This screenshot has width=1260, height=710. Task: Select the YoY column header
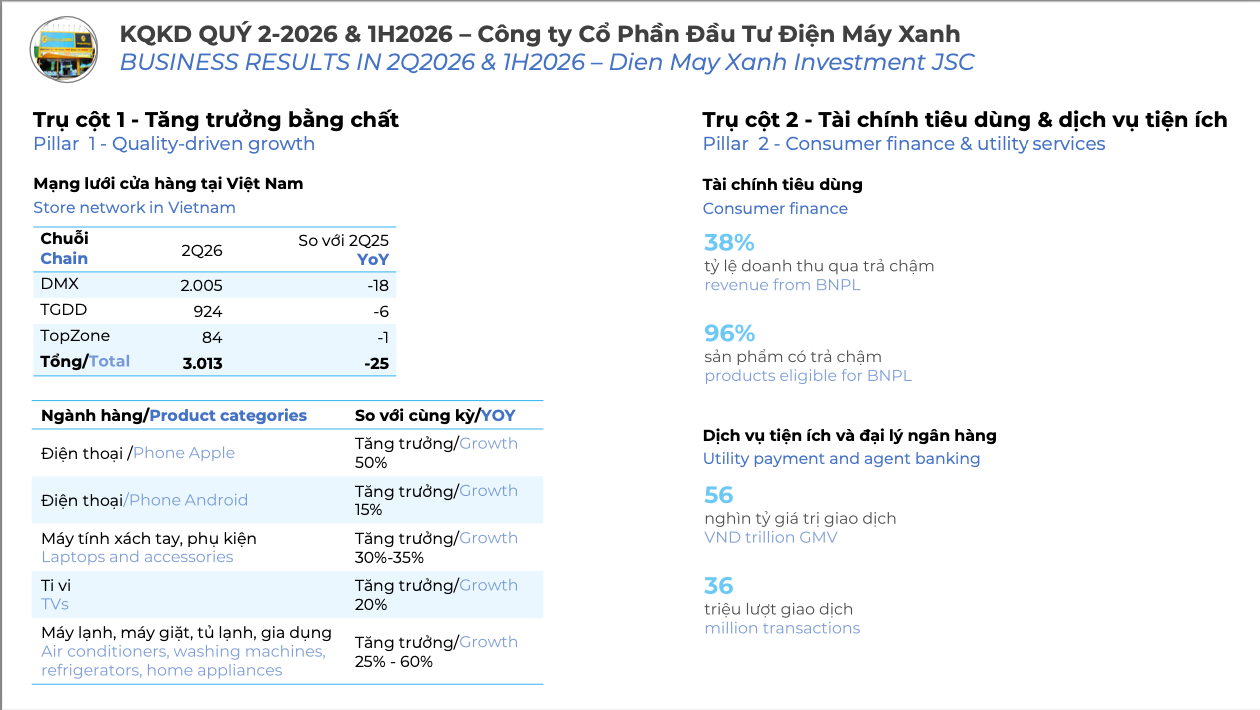pyautogui.click(x=373, y=259)
